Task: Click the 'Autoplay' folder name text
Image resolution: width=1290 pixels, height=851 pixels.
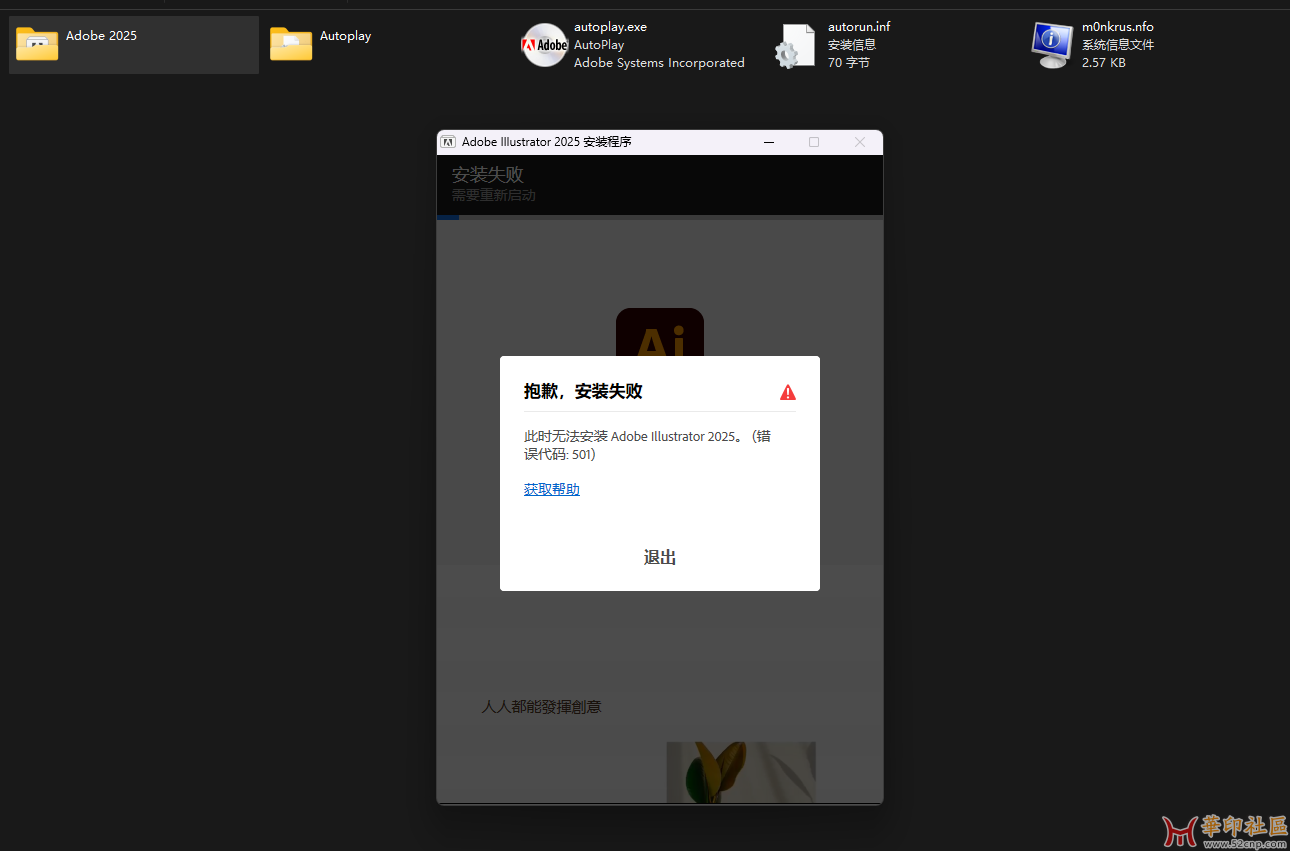Action: [346, 36]
